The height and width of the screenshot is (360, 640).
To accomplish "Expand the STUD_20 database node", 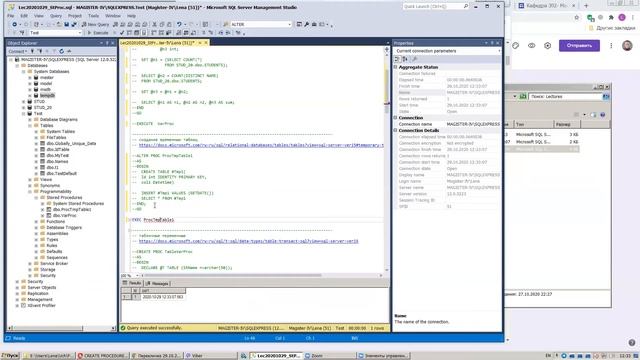I will click(24, 107).
